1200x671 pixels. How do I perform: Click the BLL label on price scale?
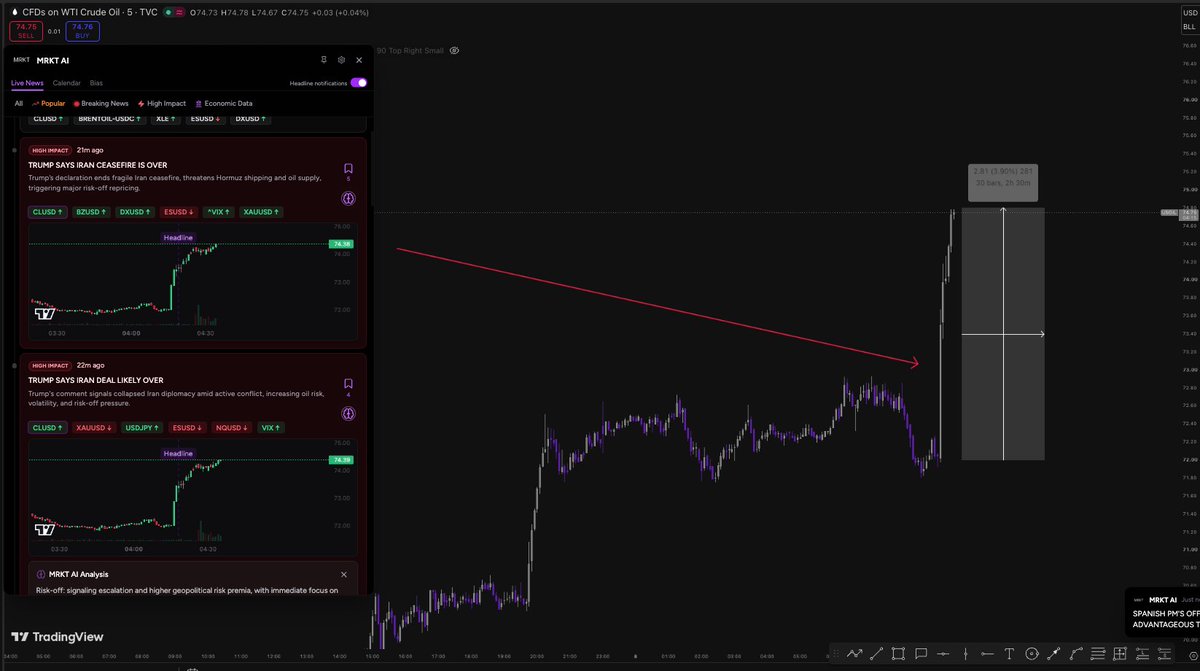[1188, 27]
